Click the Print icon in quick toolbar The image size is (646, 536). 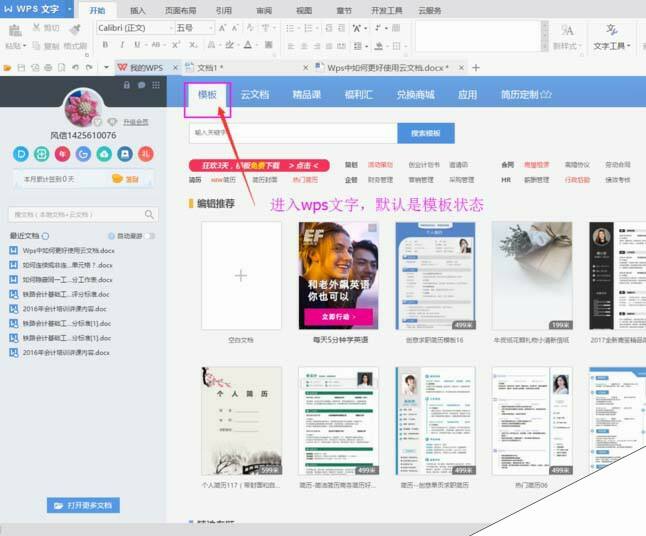tap(48, 68)
